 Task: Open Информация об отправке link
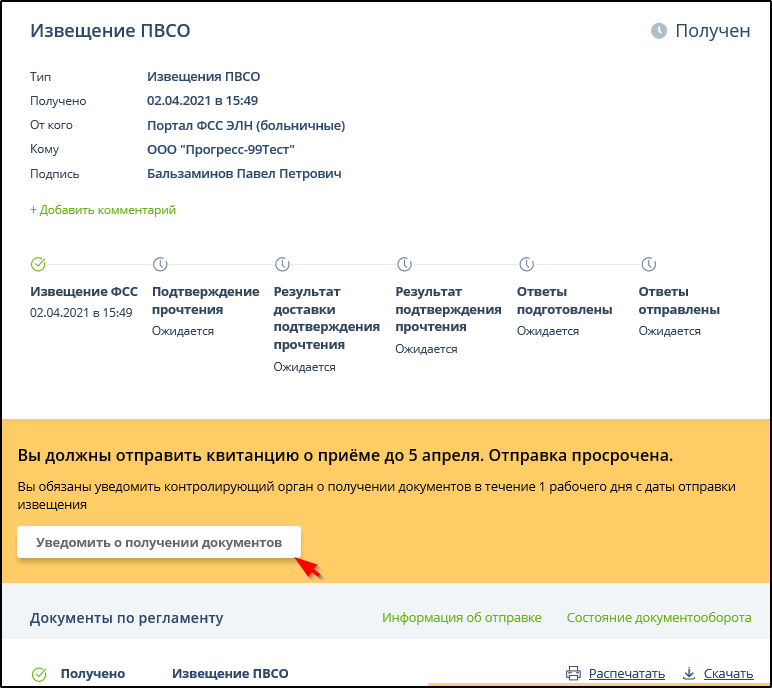tap(461, 618)
